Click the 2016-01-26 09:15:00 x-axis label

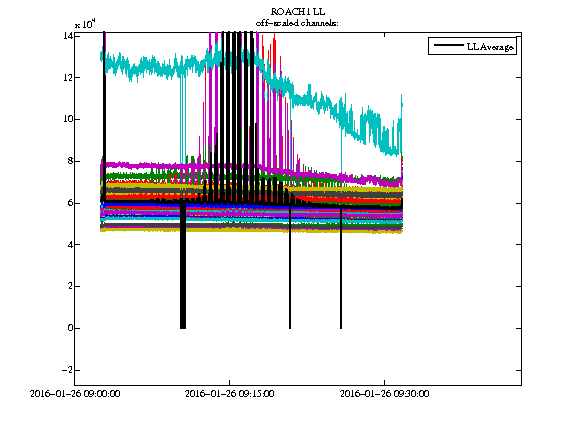click(x=229, y=394)
